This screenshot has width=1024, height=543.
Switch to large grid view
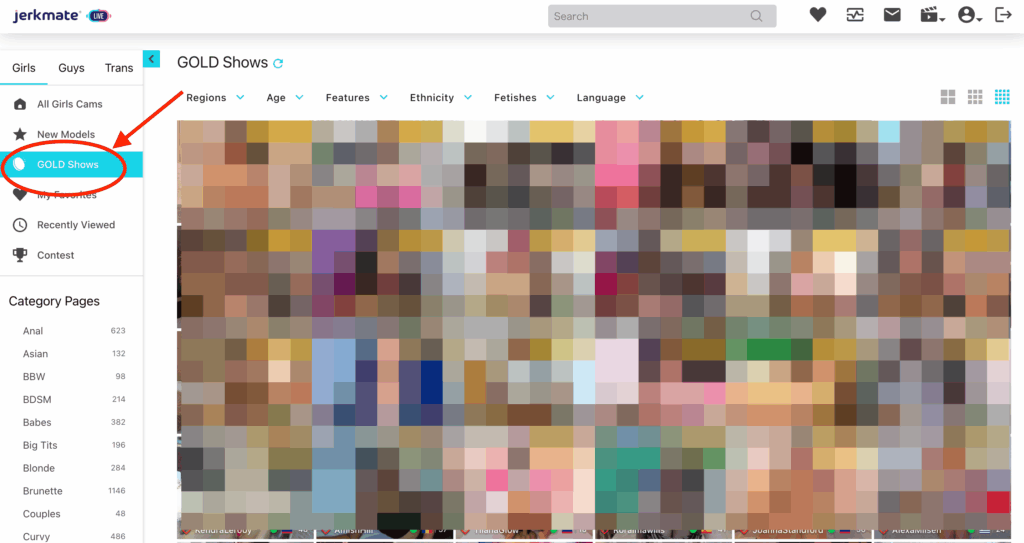tap(948, 97)
